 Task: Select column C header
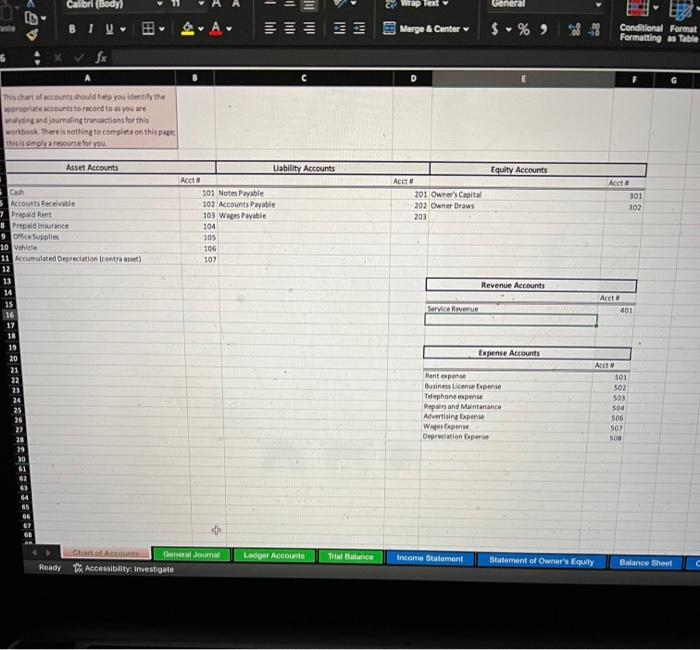[304, 78]
